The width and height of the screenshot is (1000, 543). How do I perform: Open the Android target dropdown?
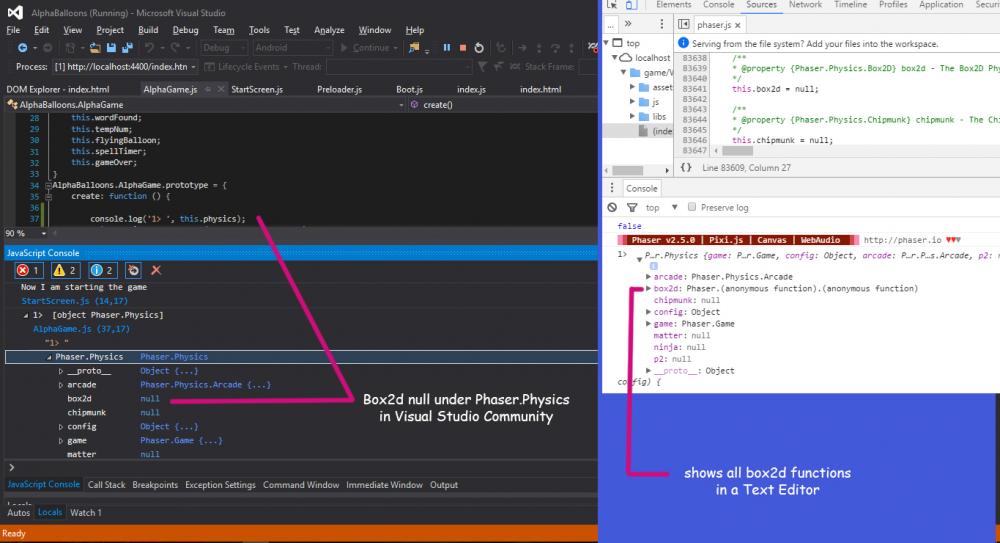292,48
